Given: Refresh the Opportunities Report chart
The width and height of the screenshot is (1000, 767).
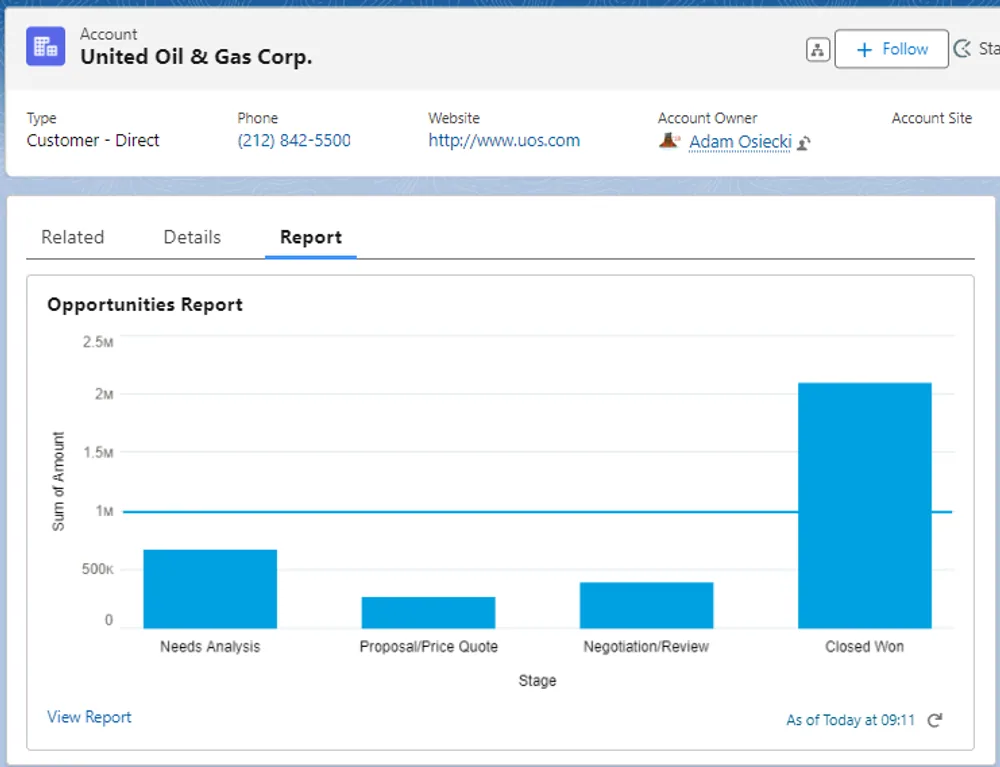Looking at the screenshot, I should [934, 720].
